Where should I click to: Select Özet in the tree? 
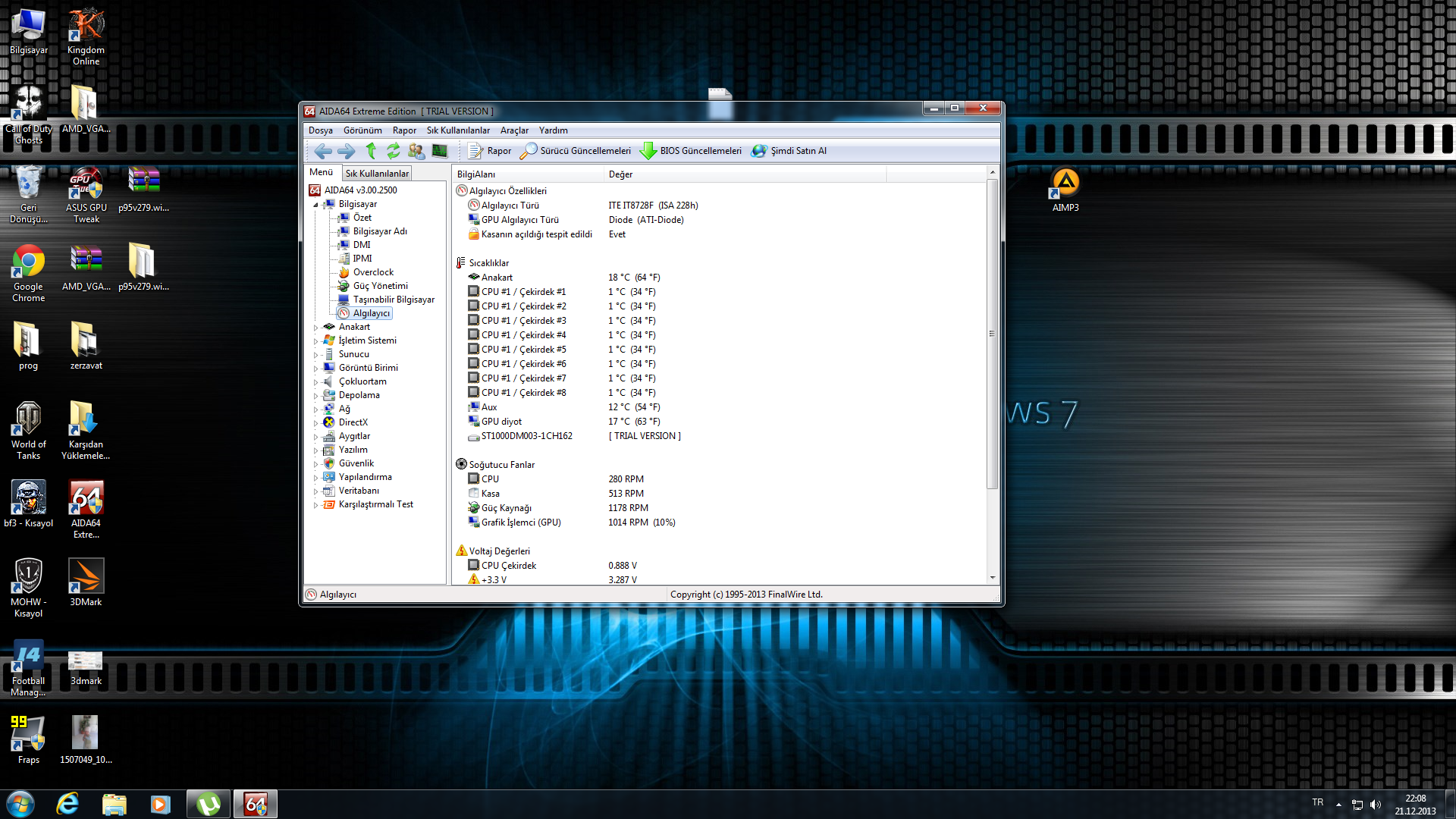[x=362, y=218]
